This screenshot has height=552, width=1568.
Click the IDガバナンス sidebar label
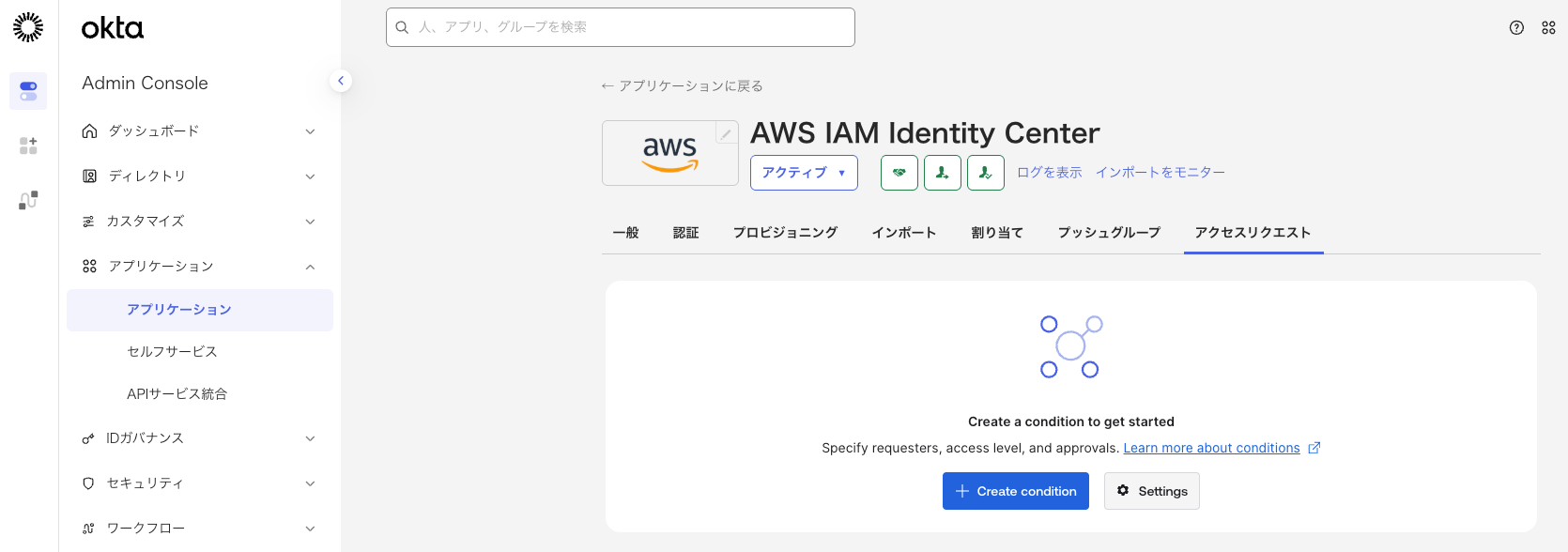pyautogui.click(x=145, y=438)
